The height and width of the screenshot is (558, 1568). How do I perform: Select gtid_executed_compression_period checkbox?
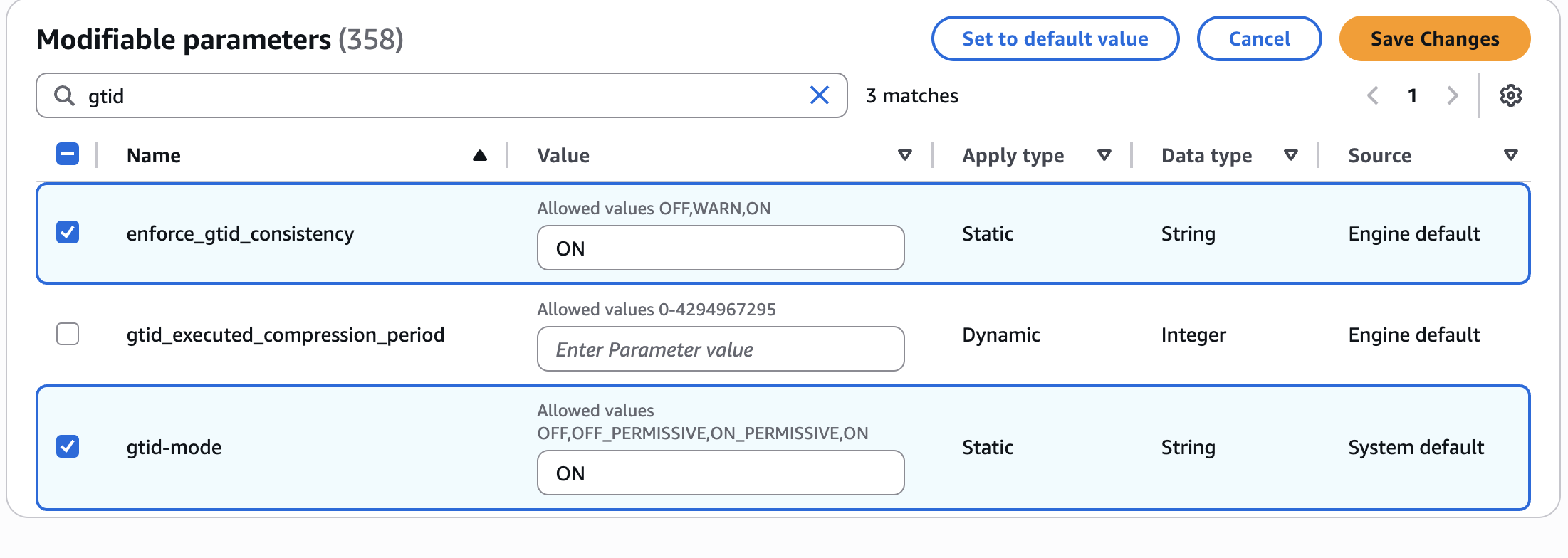tap(68, 334)
